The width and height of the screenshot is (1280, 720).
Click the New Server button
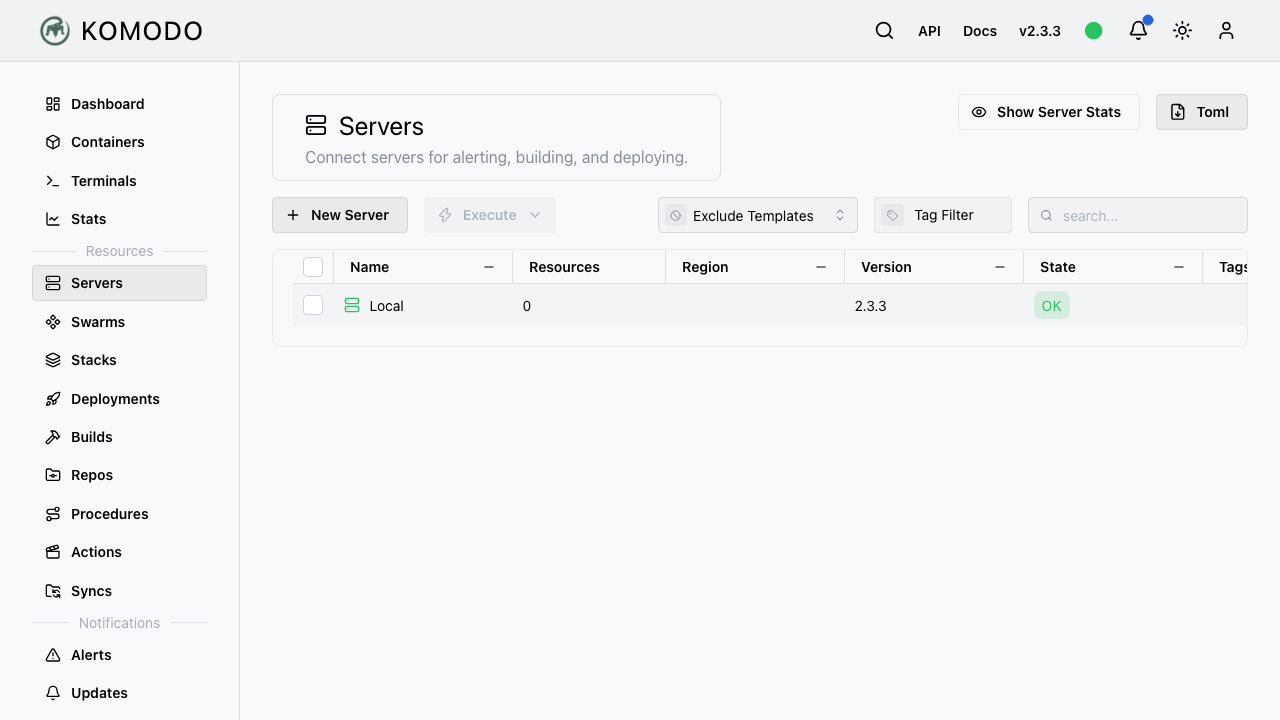(340, 215)
